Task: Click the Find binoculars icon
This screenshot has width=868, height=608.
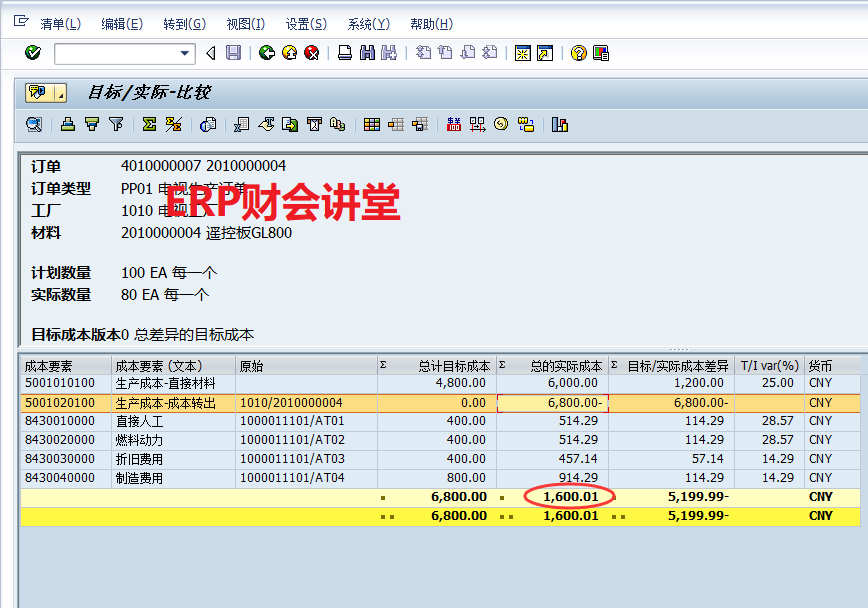Action: pos(367,53)
